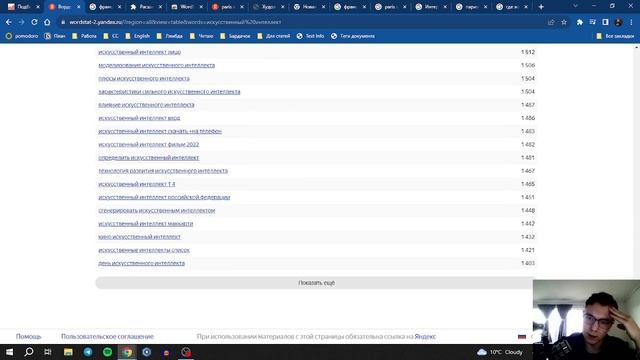The height and width of the screenshot is (360, 640).
Task: Open query искусственный интеллект фильм 2022
Action: (149, 144)
